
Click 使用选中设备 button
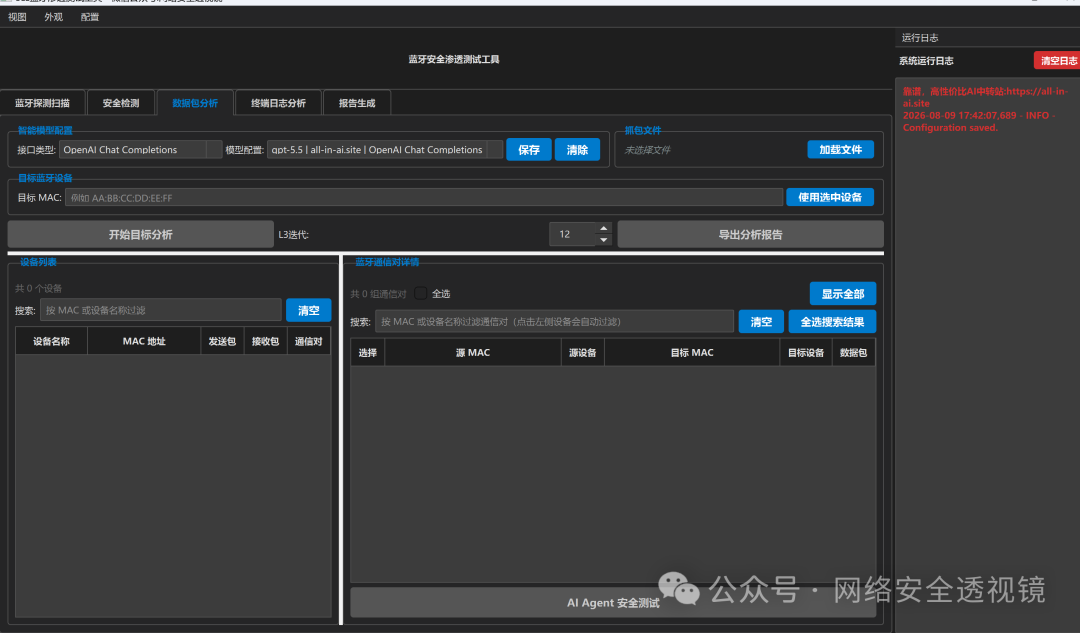(x=830, y=197)
